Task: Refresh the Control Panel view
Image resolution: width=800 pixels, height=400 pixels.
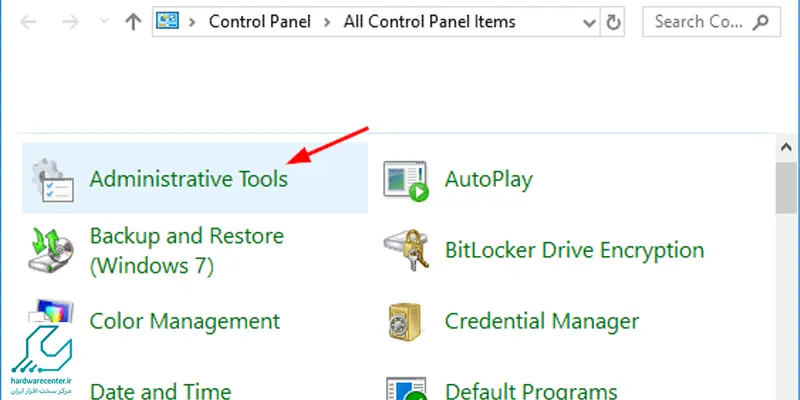Action: point(613,22)
